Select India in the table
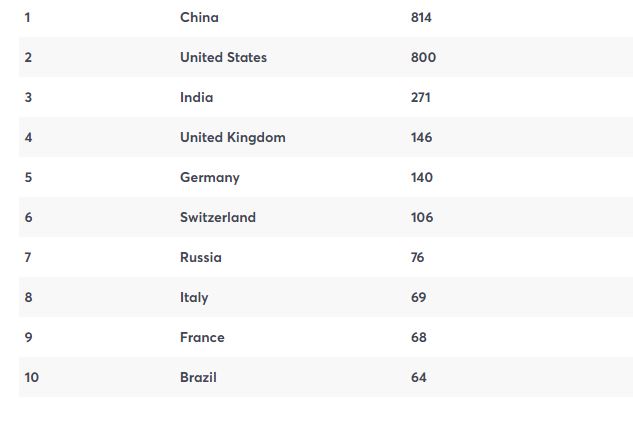The width and height of the screenshot is (633, 432). click(197, 97)
